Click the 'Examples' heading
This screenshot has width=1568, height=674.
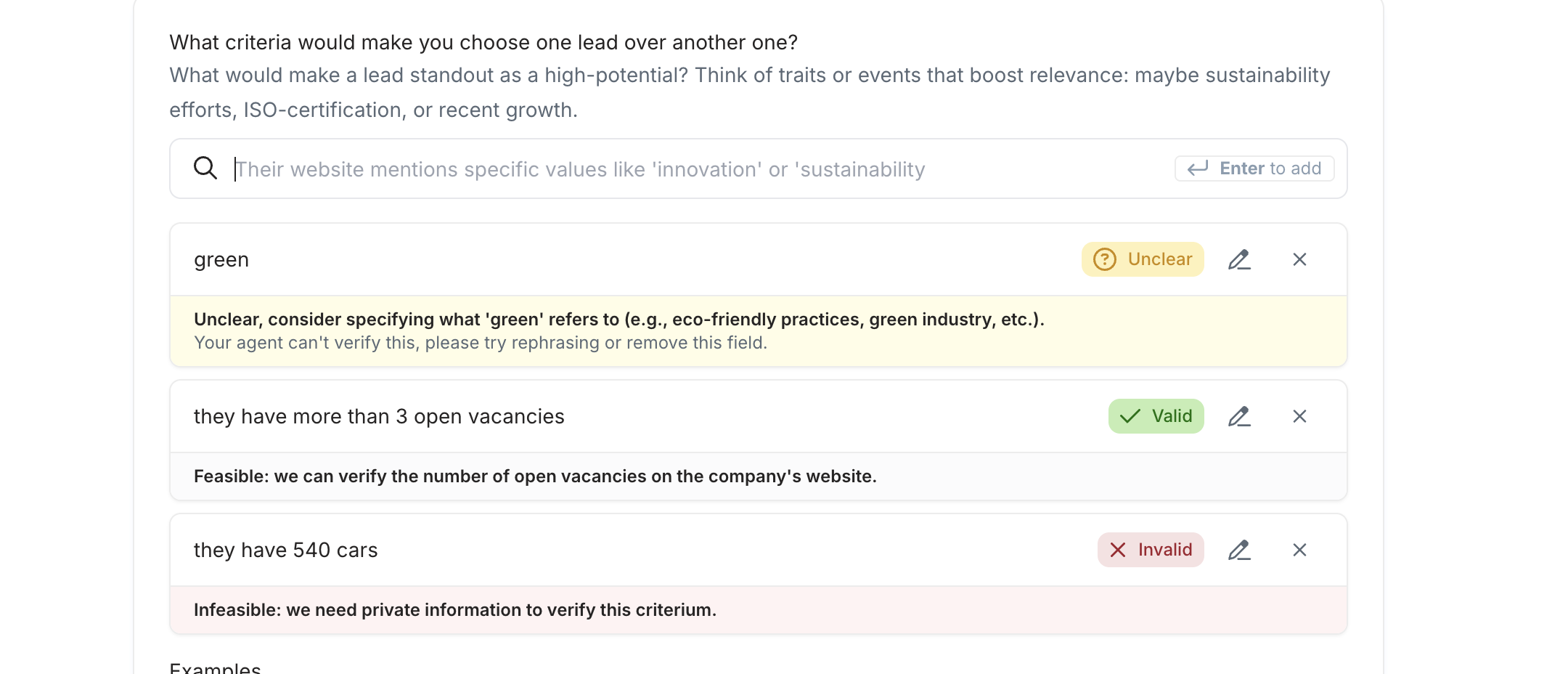(215, 668)
